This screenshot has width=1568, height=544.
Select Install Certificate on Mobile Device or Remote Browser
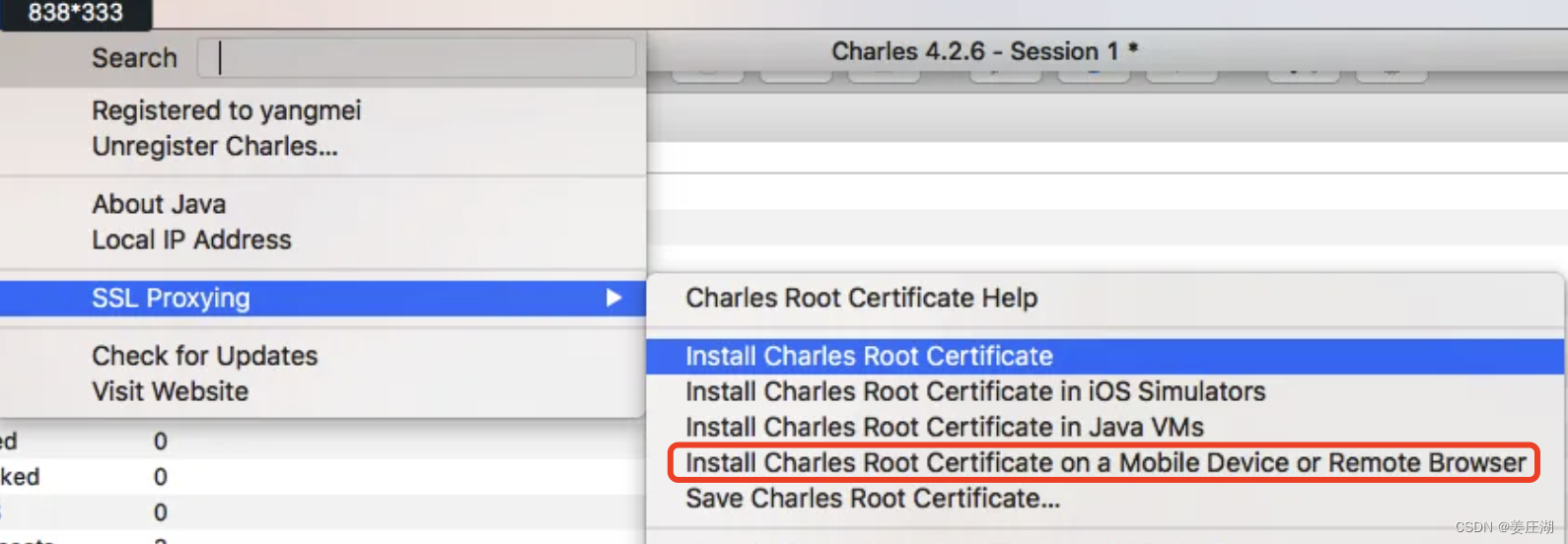click(1105, 462)
